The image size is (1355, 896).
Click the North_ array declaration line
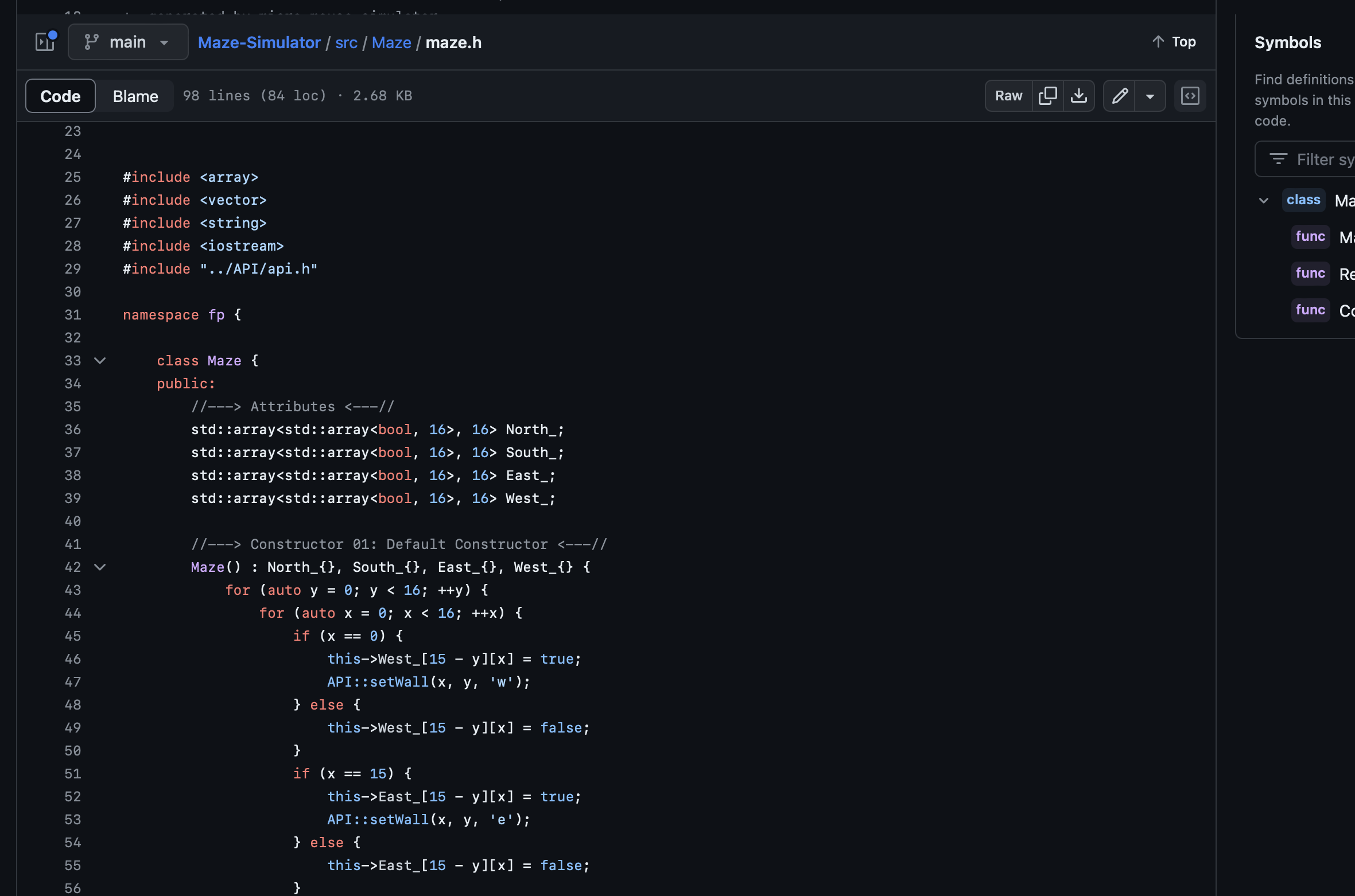click(378, 430)
